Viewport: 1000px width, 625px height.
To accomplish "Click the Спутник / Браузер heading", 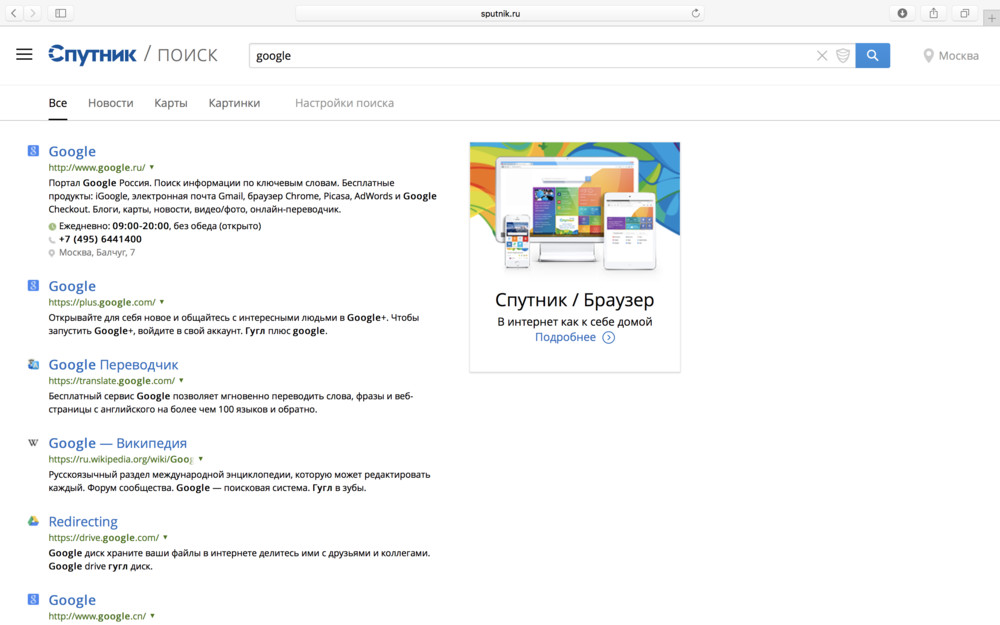I will (x=575, y=300).
